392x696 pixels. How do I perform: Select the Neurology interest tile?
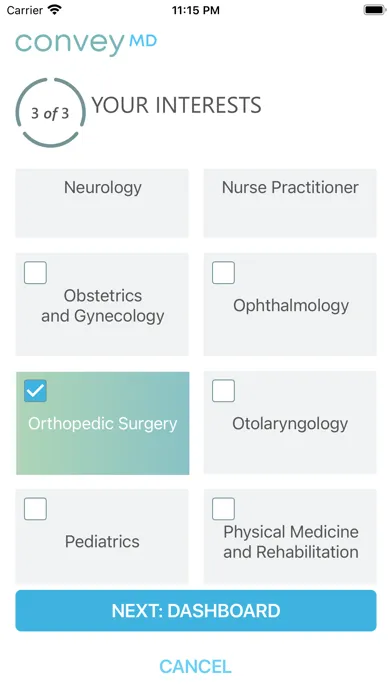pyautogui.click(x=102, y=203)
